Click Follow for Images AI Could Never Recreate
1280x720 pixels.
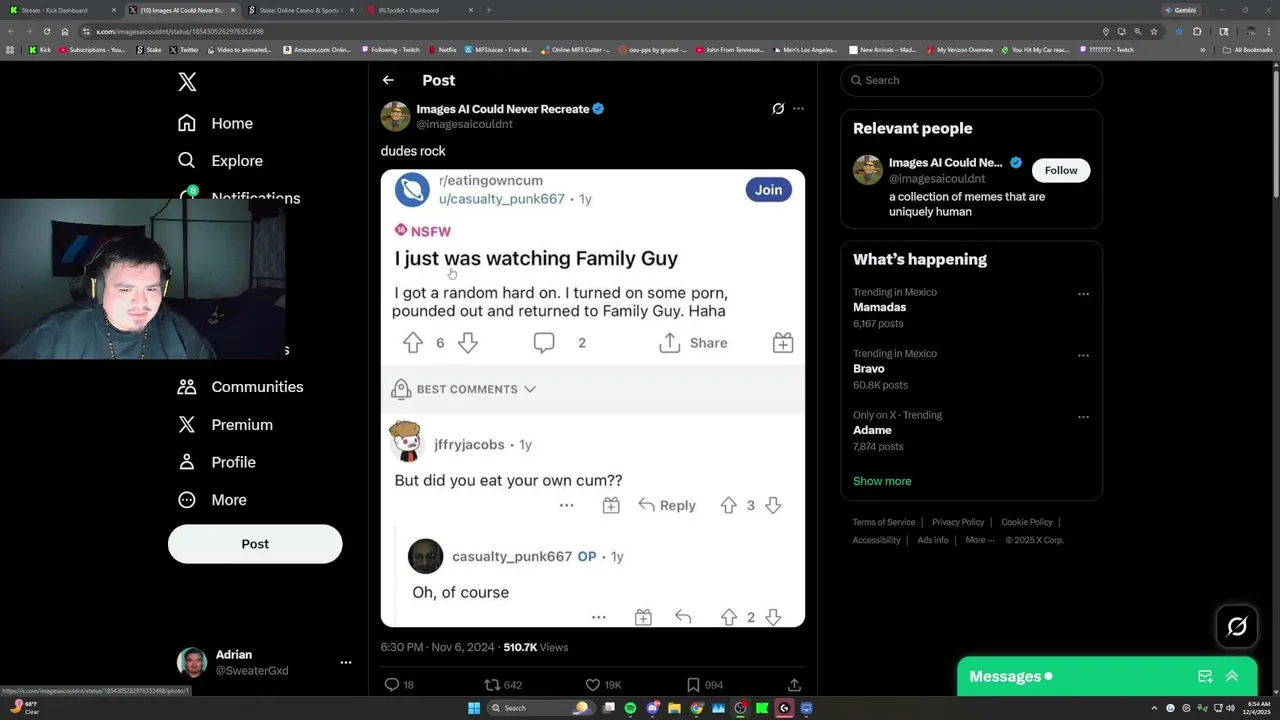tap(1061, 170)
